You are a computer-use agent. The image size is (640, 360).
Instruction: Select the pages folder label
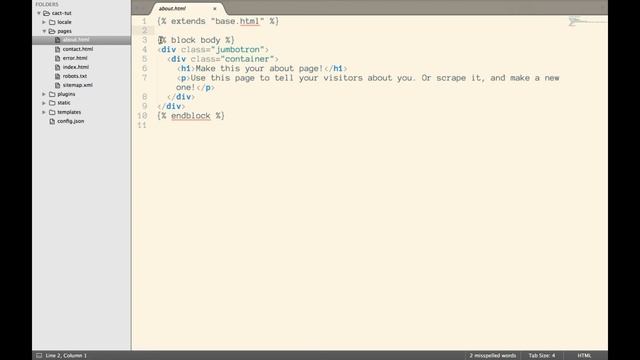(64, 31)
